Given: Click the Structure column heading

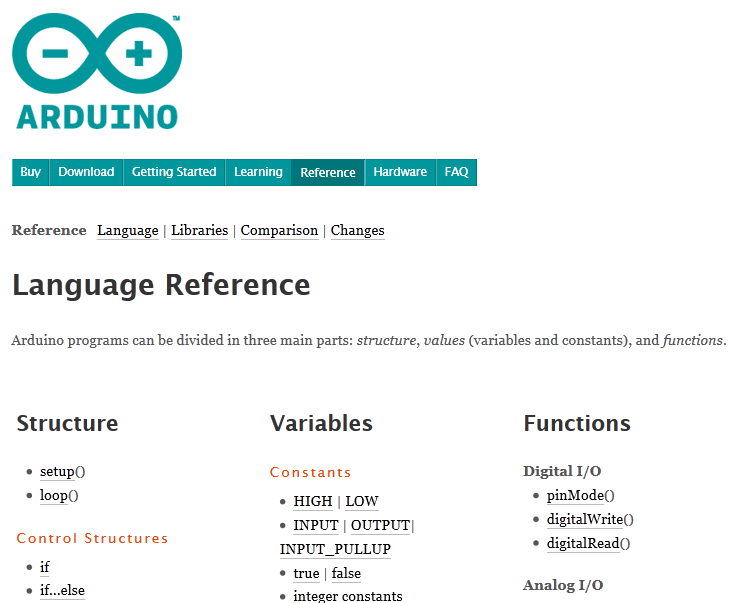Looking at the screenshot, I should coord(67,423).
